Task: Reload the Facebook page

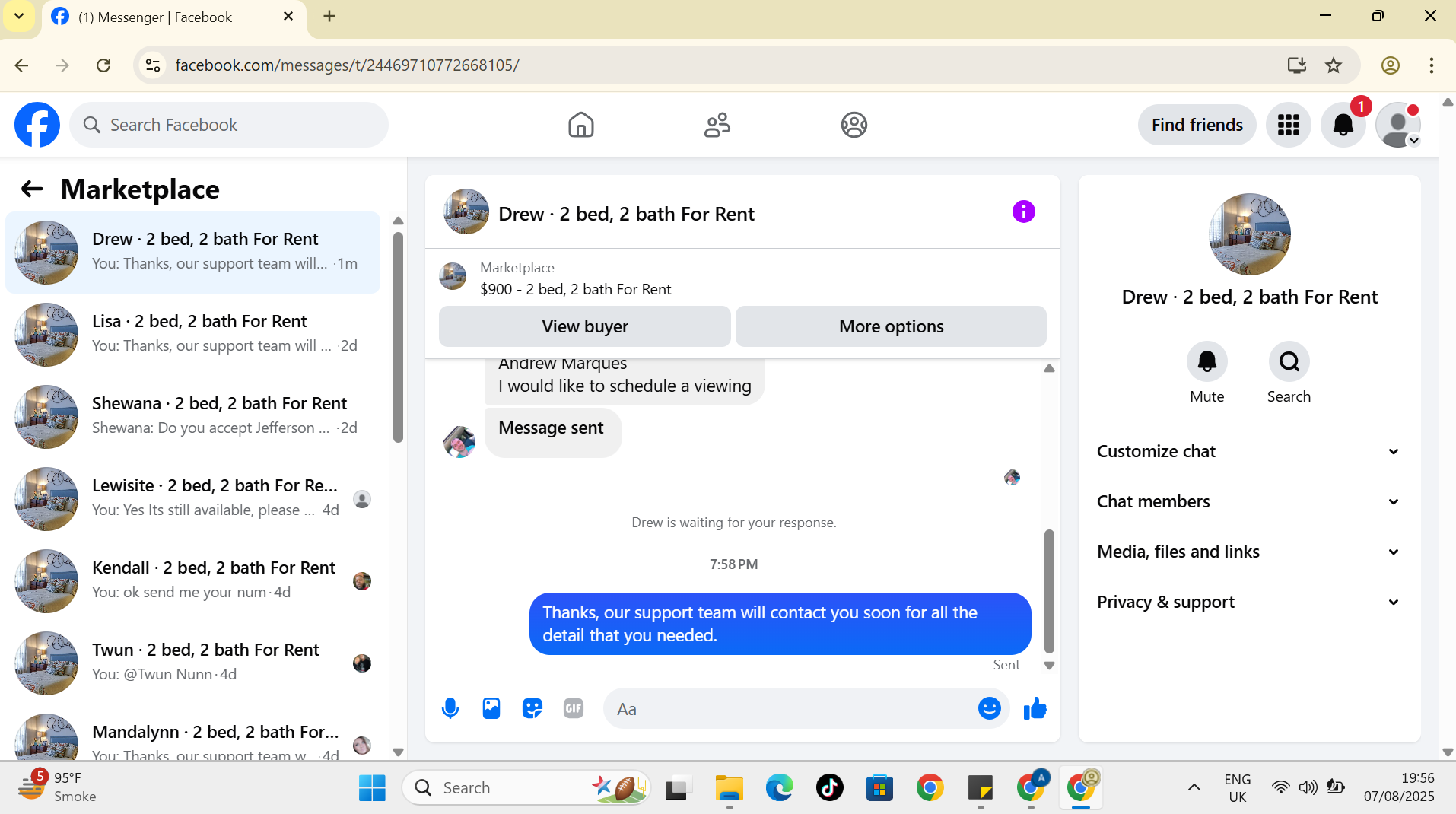Action: pyautogui.click(x=103, y=65)
